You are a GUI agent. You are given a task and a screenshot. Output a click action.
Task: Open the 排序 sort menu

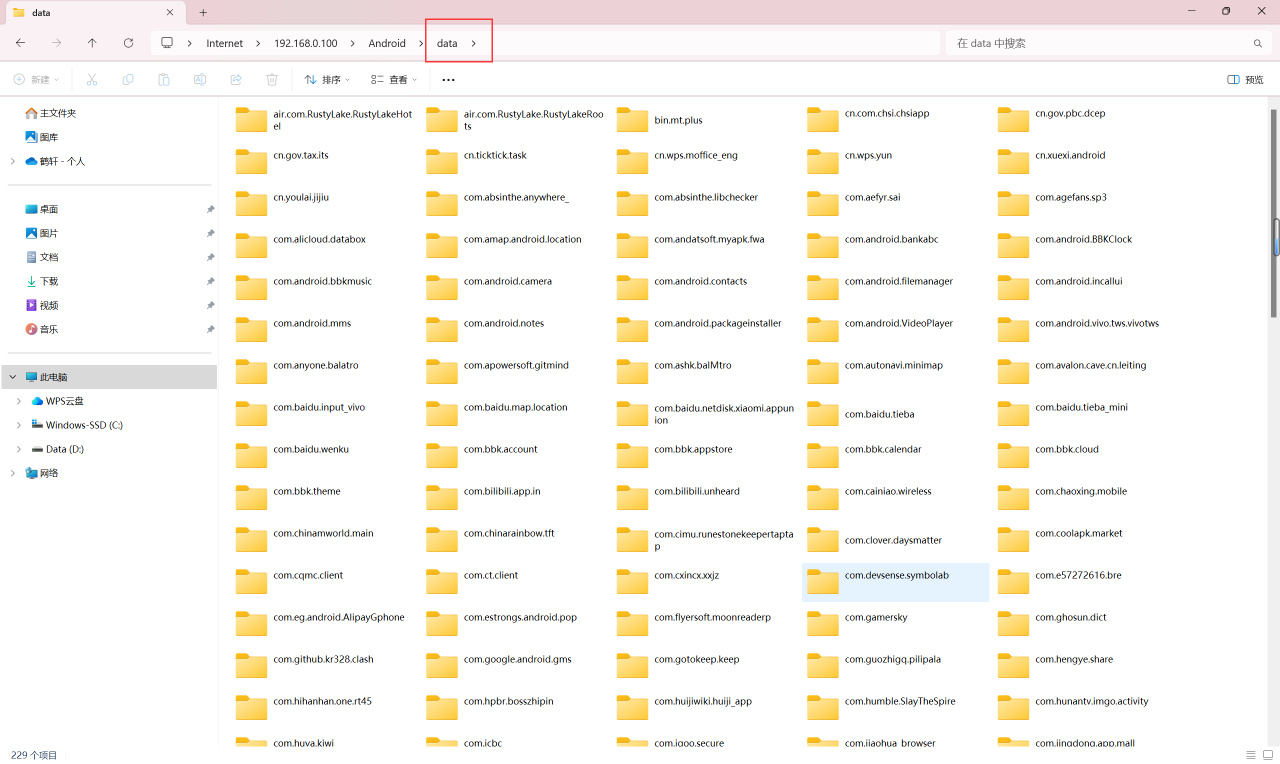(x=328, y=79)
